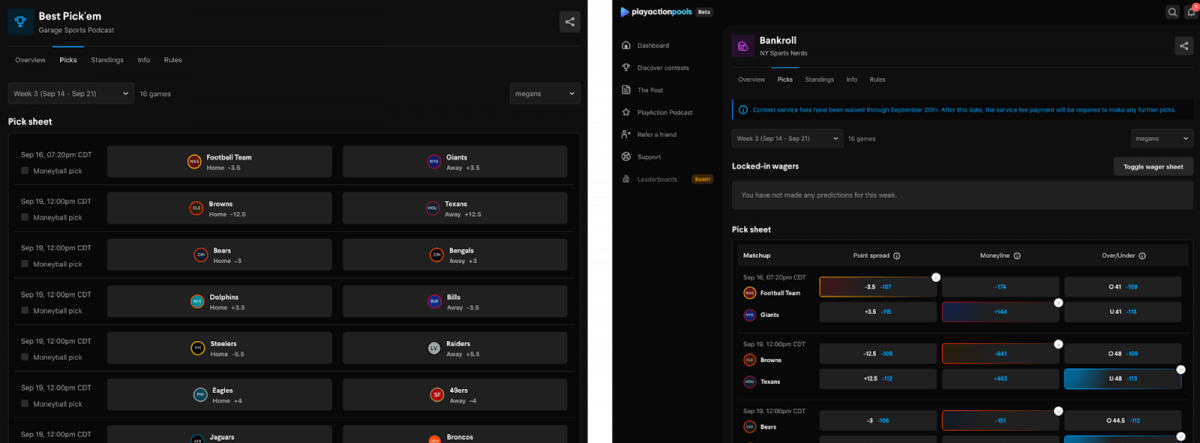
Task: Share the Bankroll contest
Action: coord(1182,46)
